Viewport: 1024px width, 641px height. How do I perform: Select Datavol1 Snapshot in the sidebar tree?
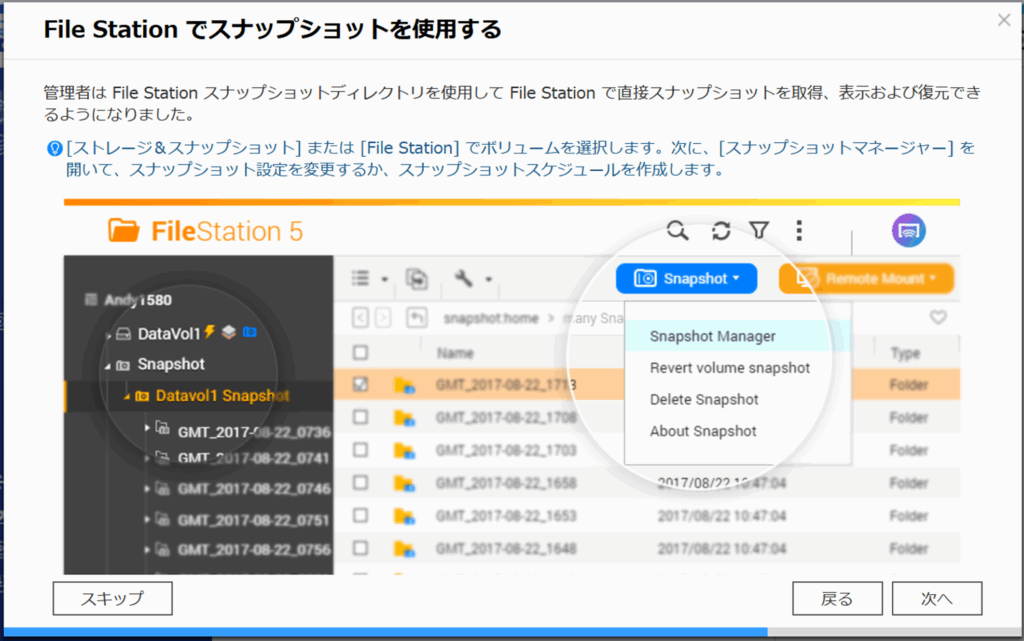click(x=222, y=396)
